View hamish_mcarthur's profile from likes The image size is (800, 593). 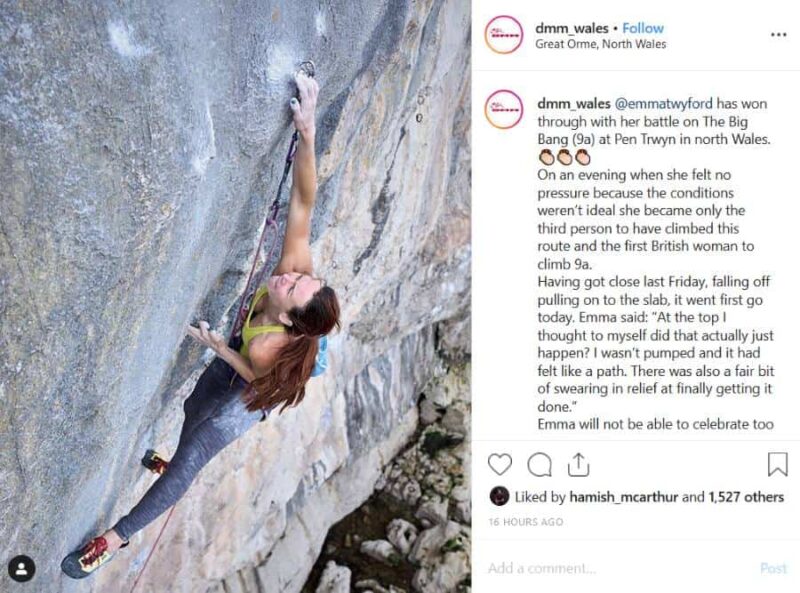(623, 497)
